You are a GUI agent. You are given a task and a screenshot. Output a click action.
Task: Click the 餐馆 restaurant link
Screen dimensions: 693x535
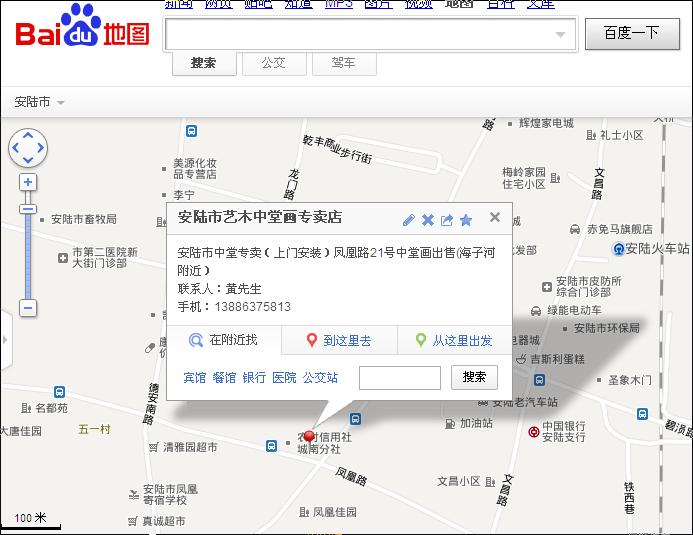pyautogui.click(x=224, y=378)
